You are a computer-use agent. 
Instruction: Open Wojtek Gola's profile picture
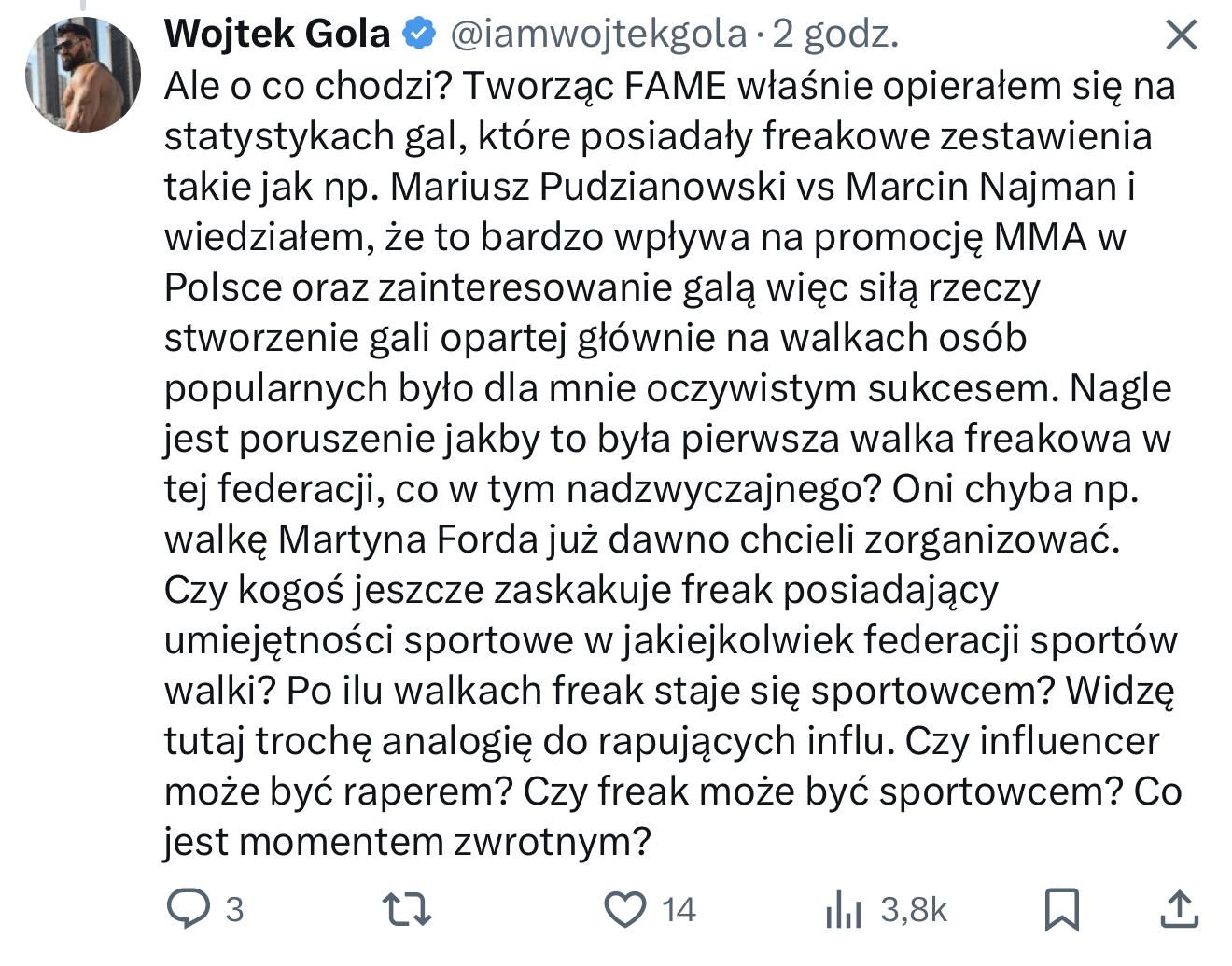[83, 73]
